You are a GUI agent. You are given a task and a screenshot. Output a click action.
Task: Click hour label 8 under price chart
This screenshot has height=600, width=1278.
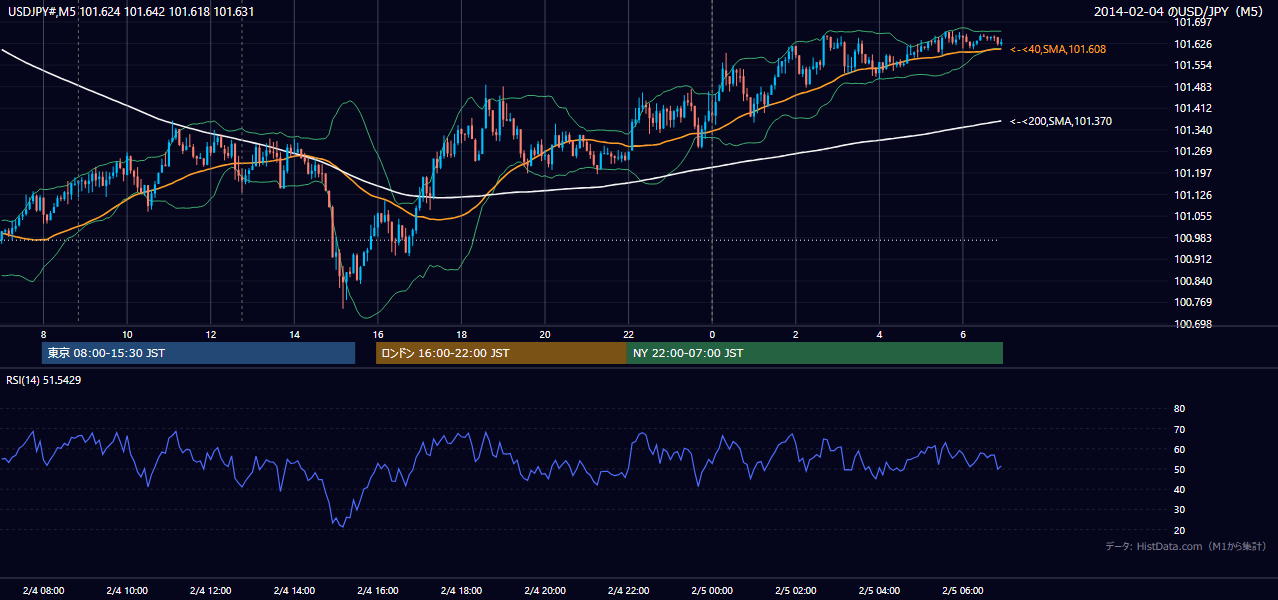(43, 334)
